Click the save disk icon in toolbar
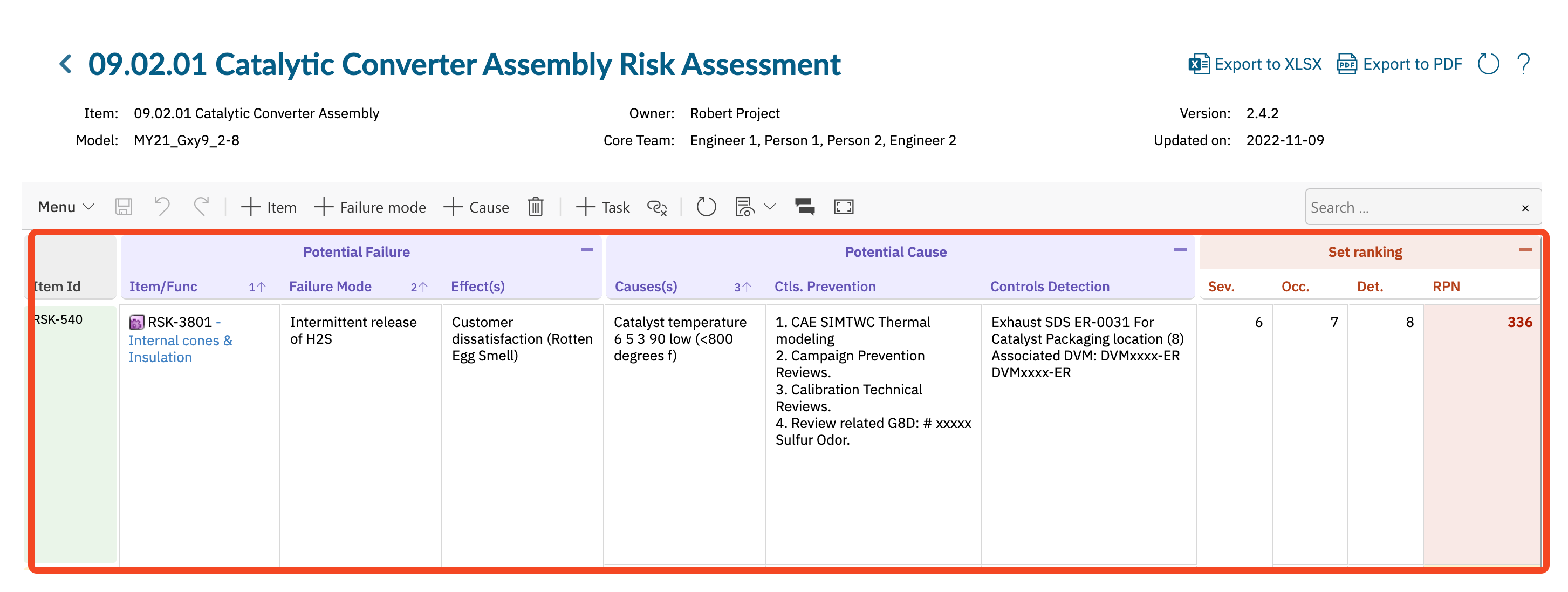This screenshot has width=1568, height=592. (x=124, y=207)
